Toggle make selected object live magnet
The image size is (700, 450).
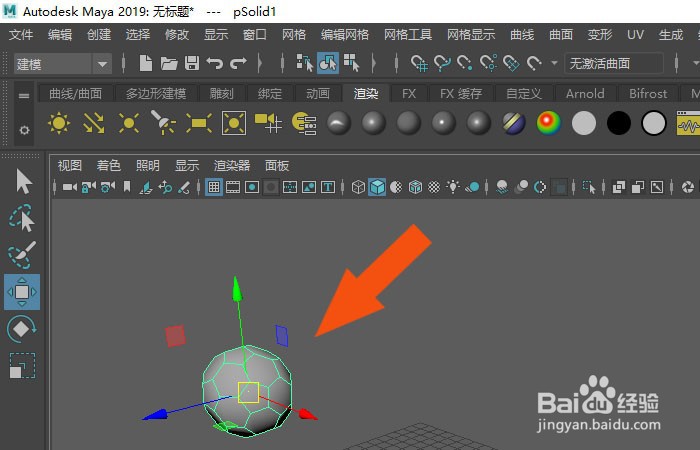(x=534, y=63)
